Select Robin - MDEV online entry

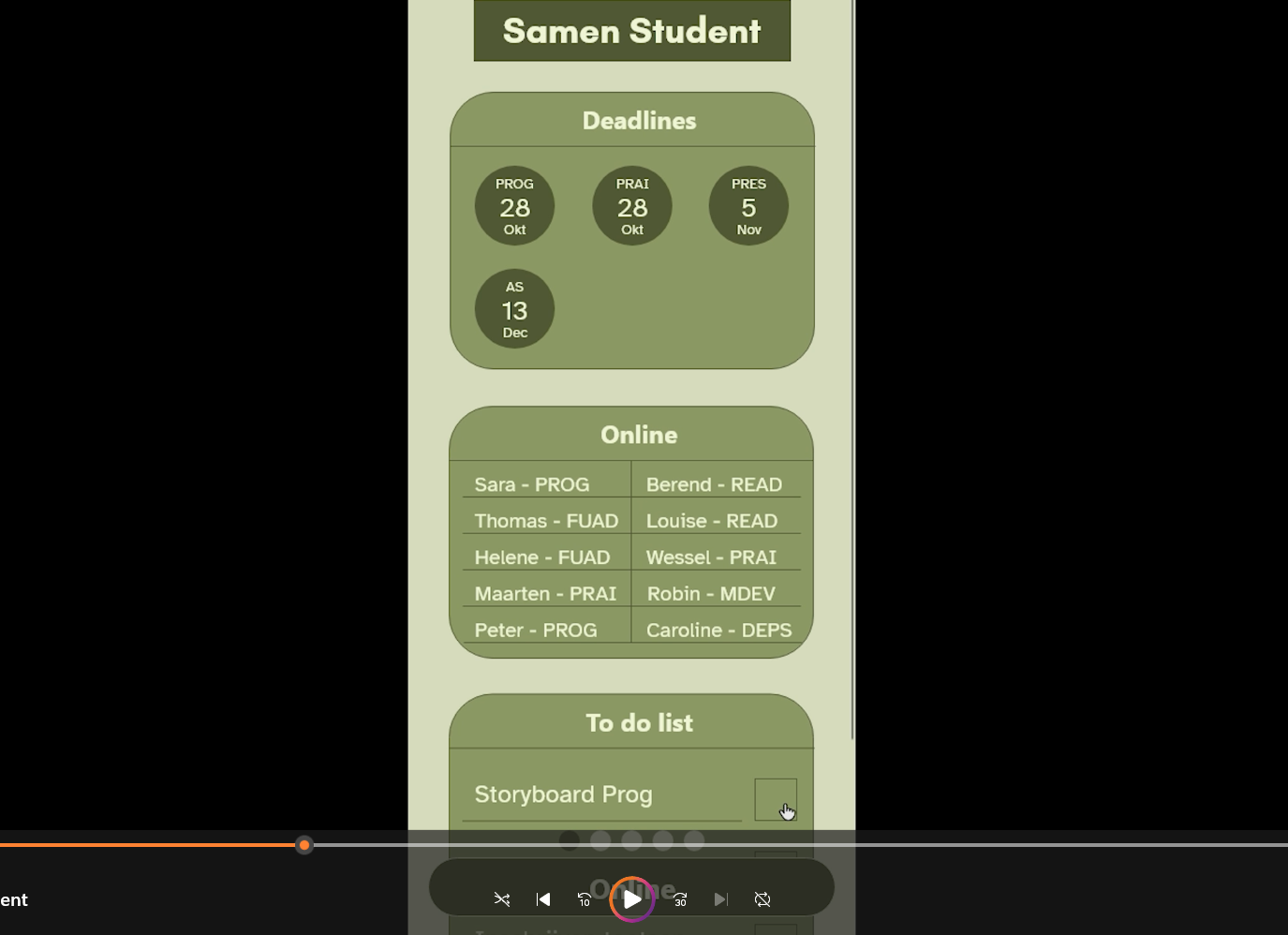(x=711, y=594)
